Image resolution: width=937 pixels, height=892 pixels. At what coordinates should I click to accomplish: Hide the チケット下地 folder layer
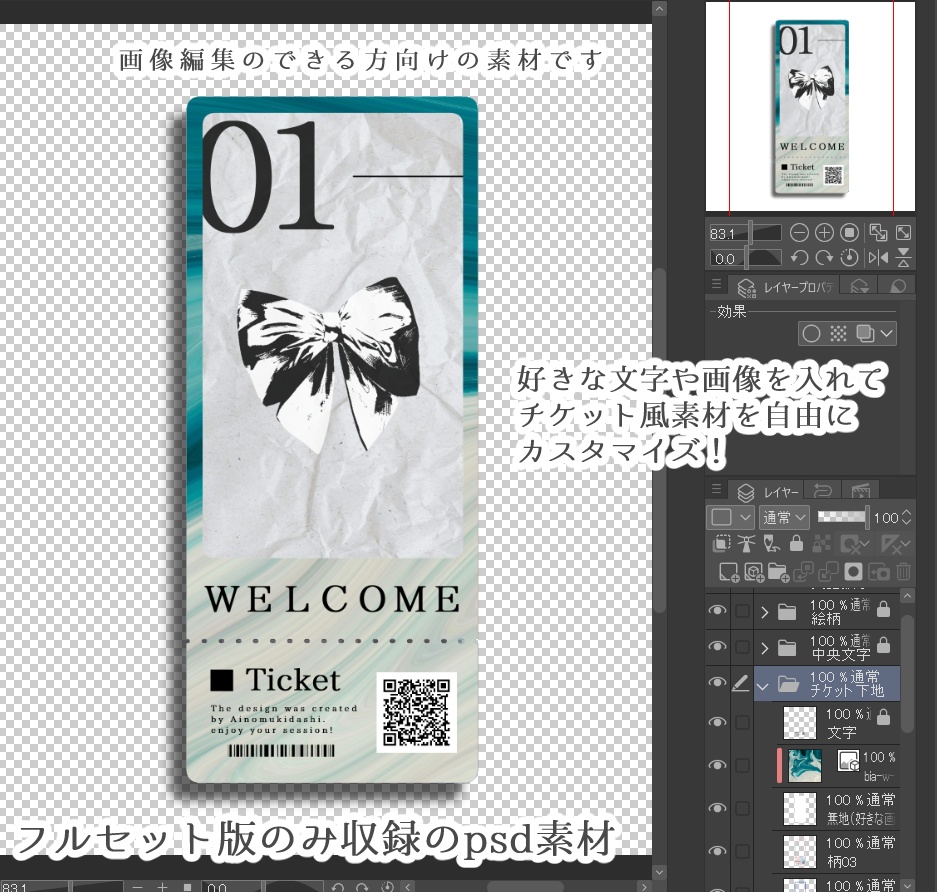[x=717, y=683]
